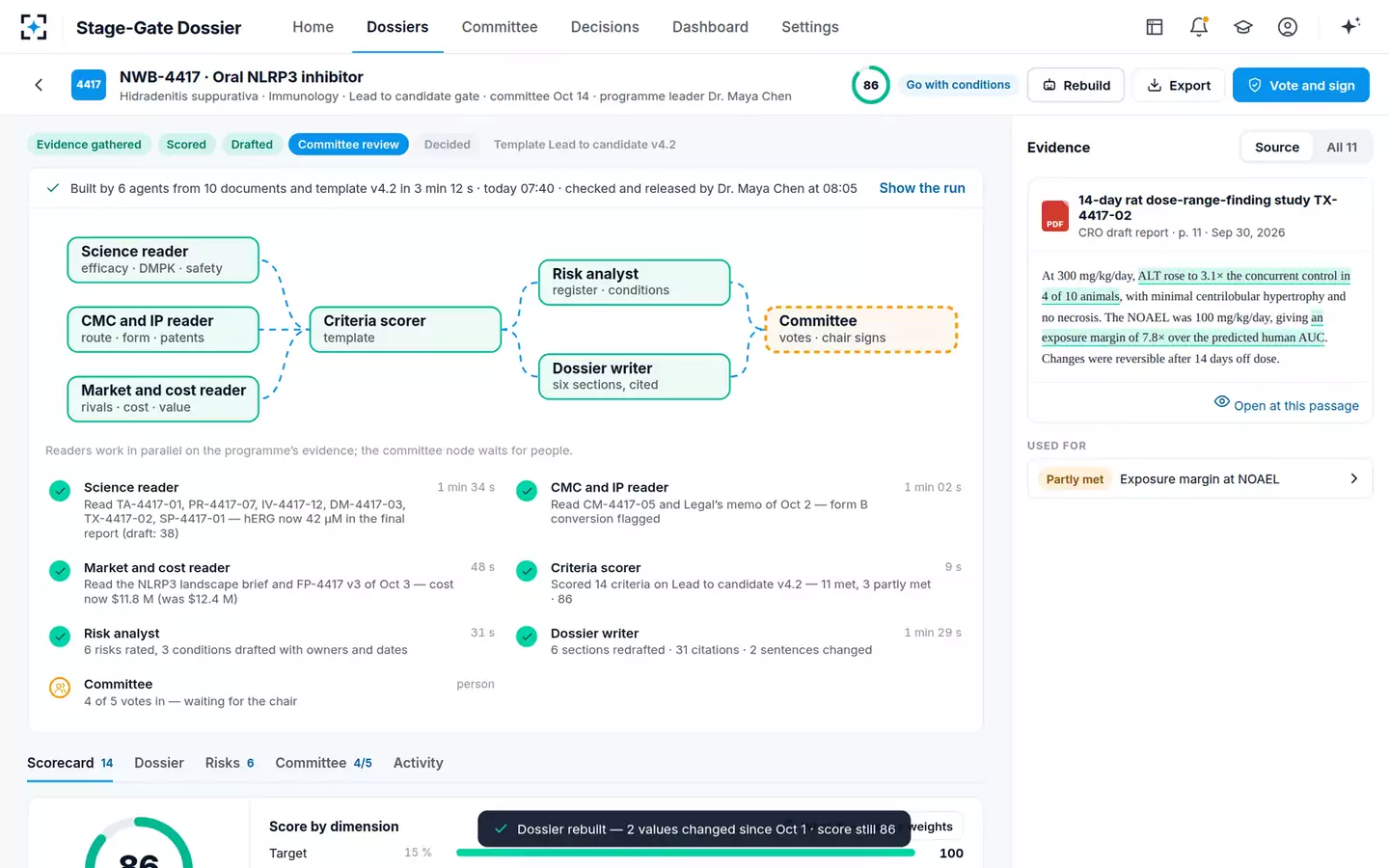Select the dashed Committee pipeline node
This screenshot has width=1389, height=868.
tap(860, 329)
